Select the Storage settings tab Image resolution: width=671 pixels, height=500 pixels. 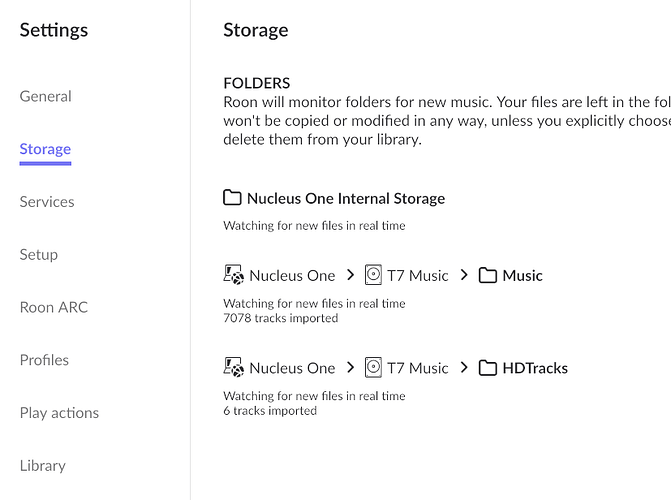coord(45,149)
